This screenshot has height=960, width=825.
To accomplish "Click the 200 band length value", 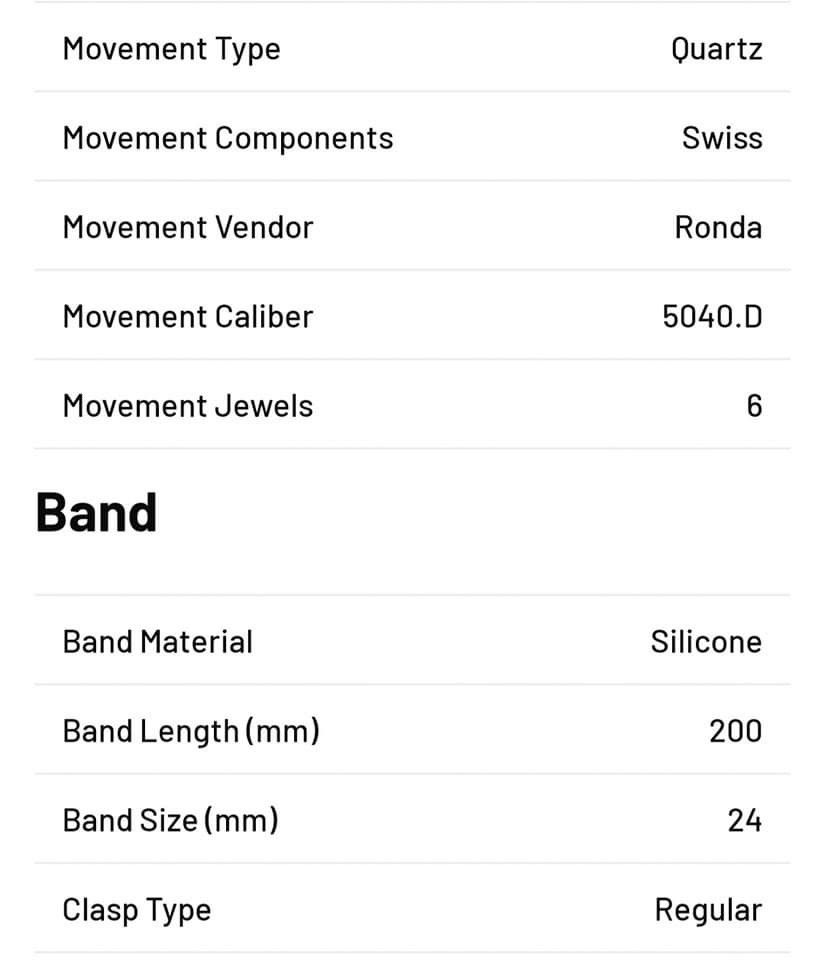I will pos(736,731).
